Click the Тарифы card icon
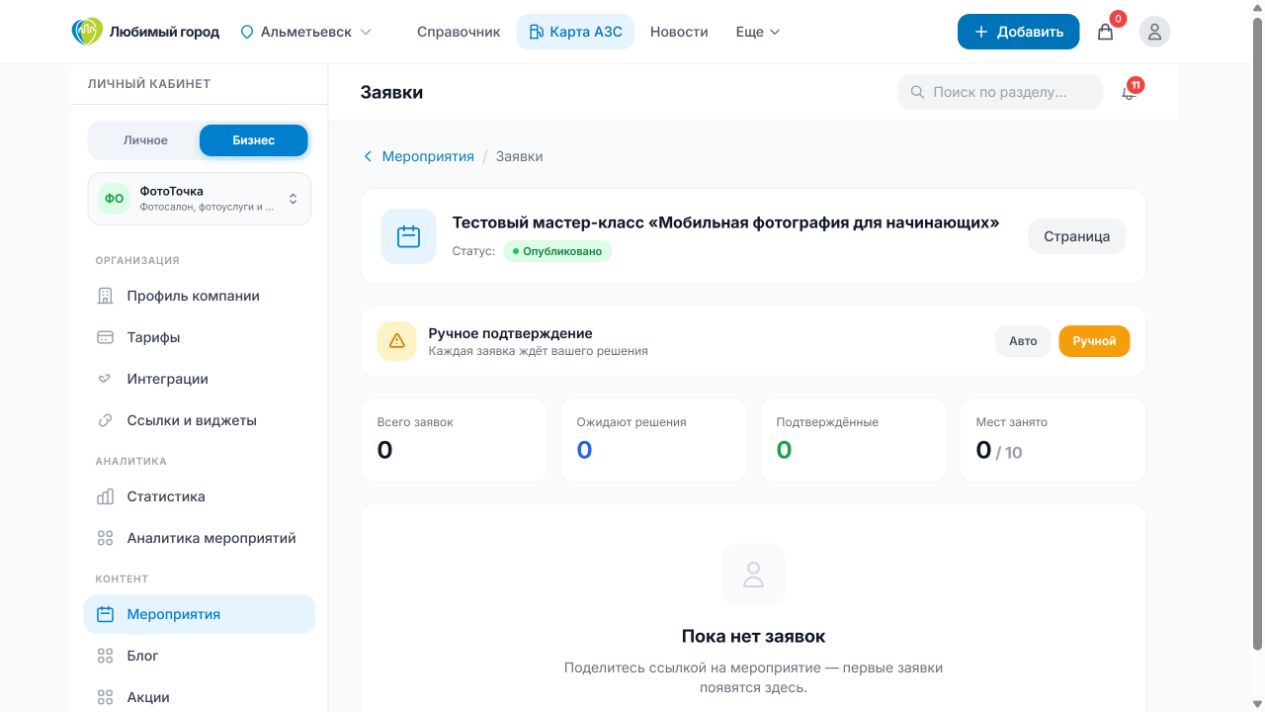Screen dimensions: 1265x712 (x=105, y=337)
